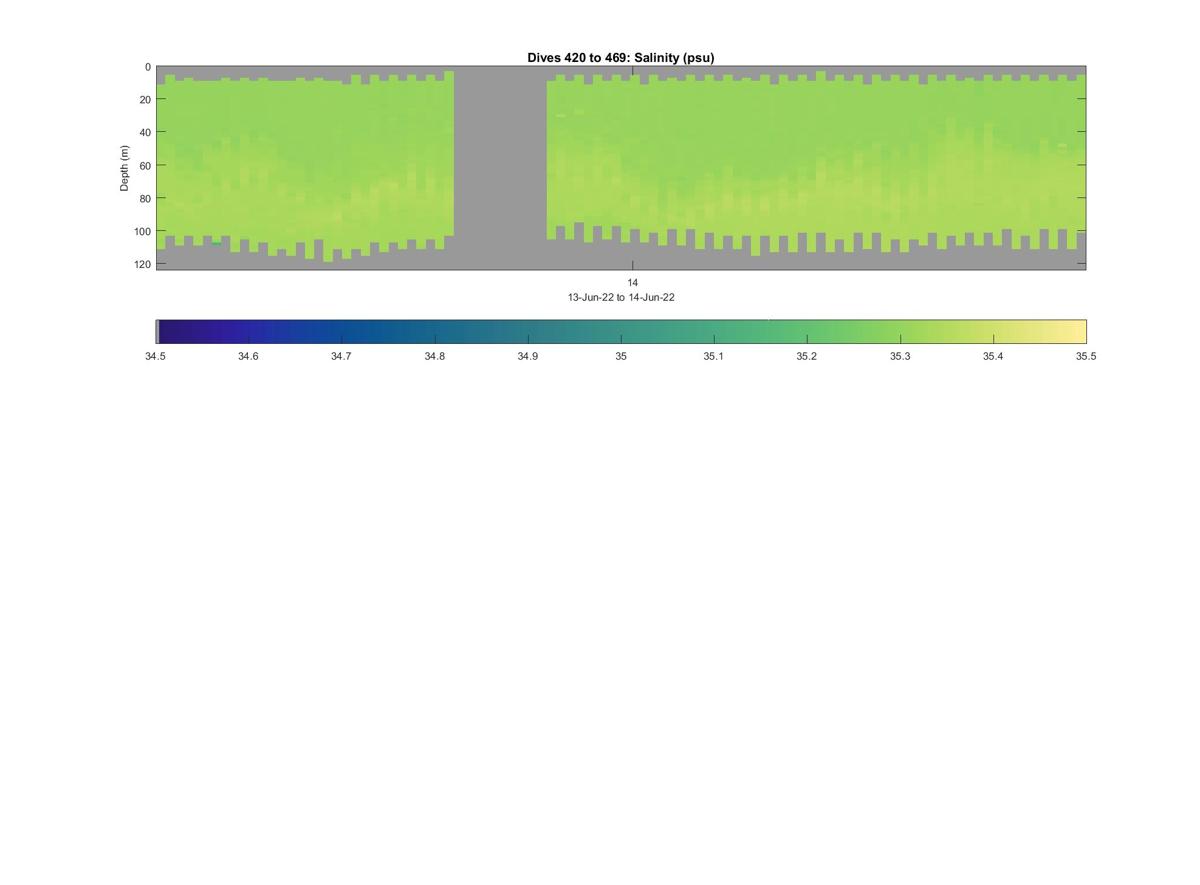Click the colorbar label '34.9'

pos(527,356)
